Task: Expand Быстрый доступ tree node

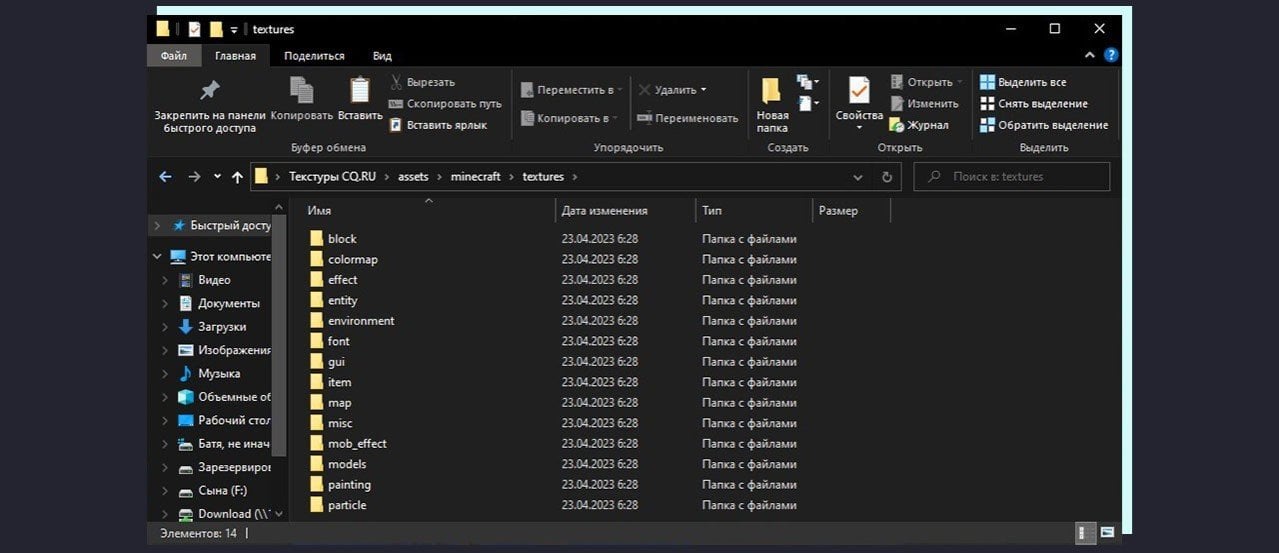Action: click(x=157, y=226)
